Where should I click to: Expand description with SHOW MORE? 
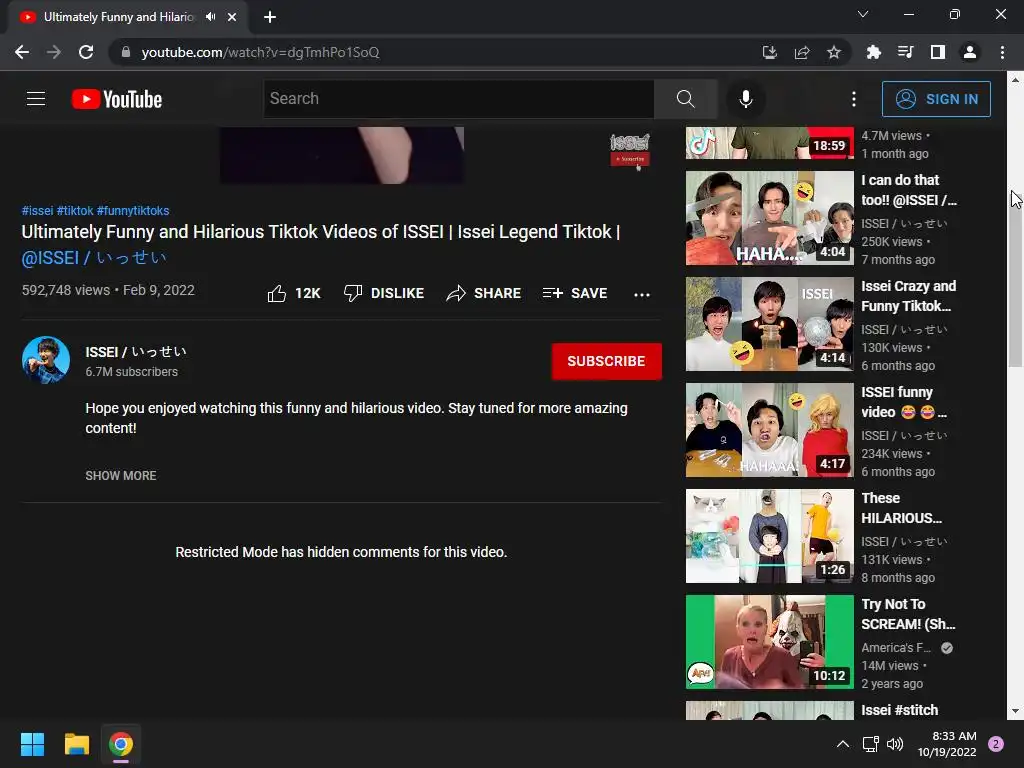coord(121,475)
